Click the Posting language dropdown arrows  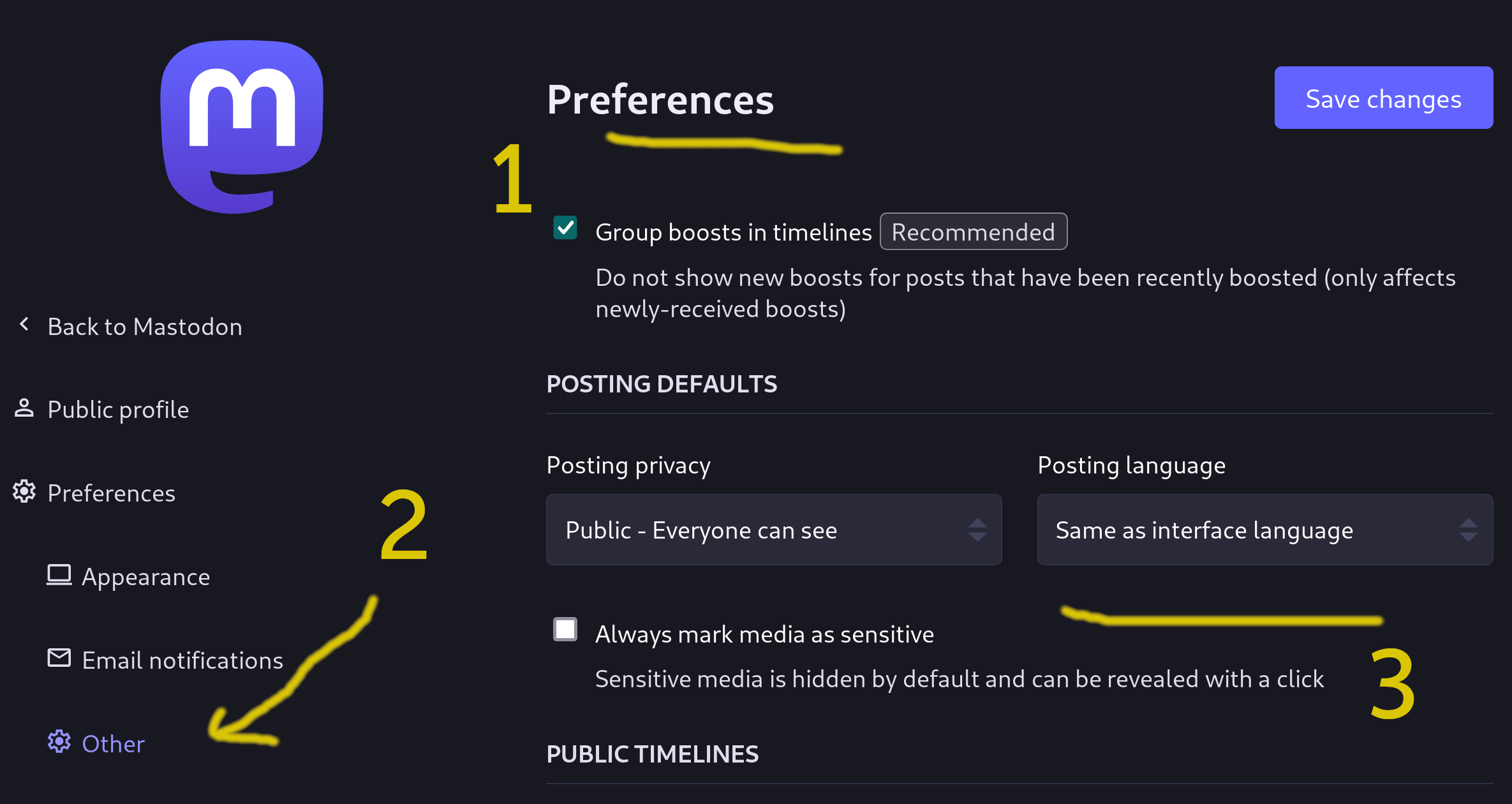coord(1468,530)
